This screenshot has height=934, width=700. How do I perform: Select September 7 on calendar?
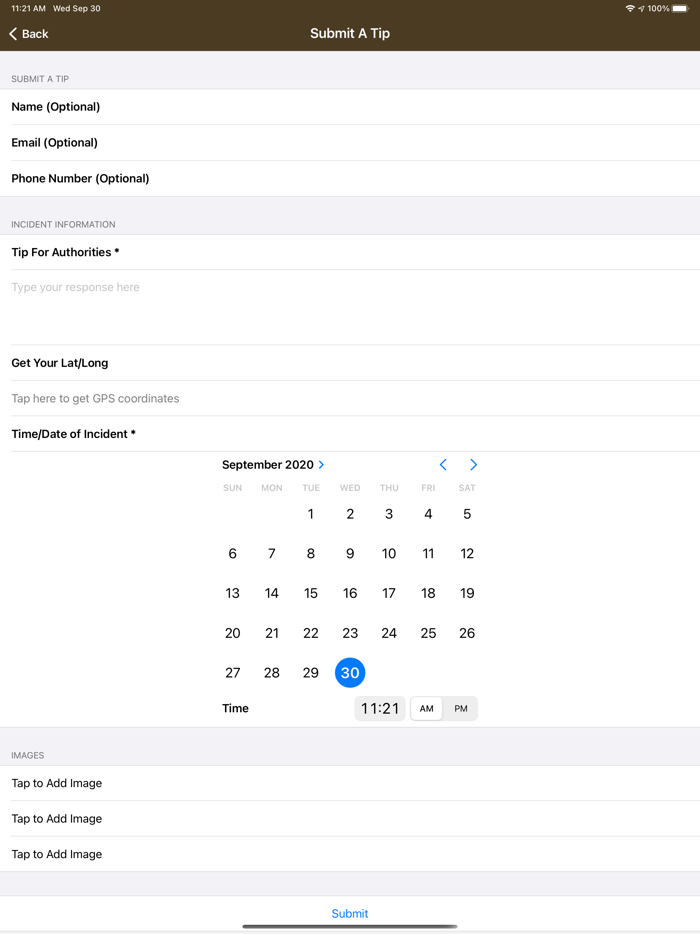coord(272,553)
